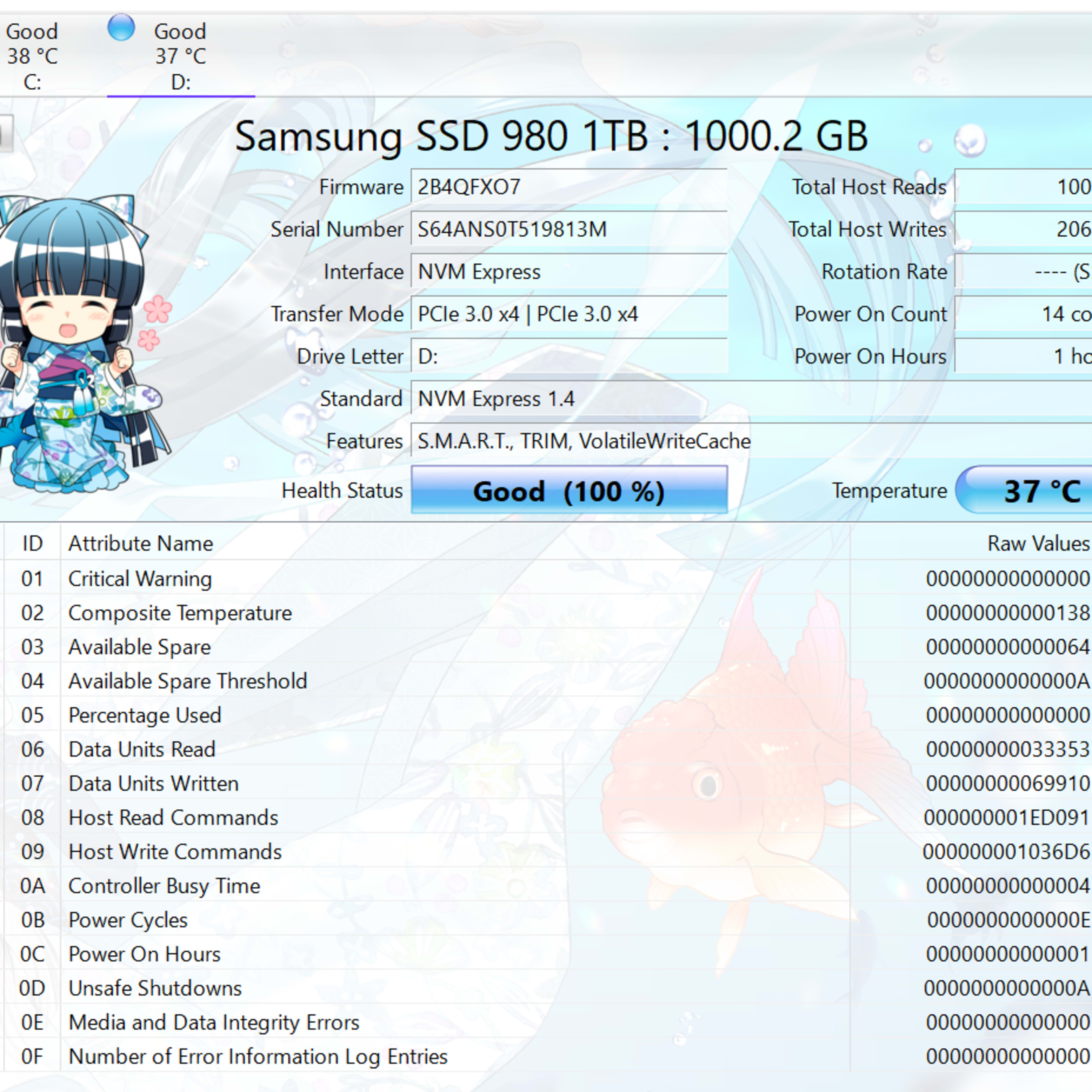Click the 37 °C temperature button
Image resolution: width=1092 pixels, height=1092 pixels.
[1024, 490]
